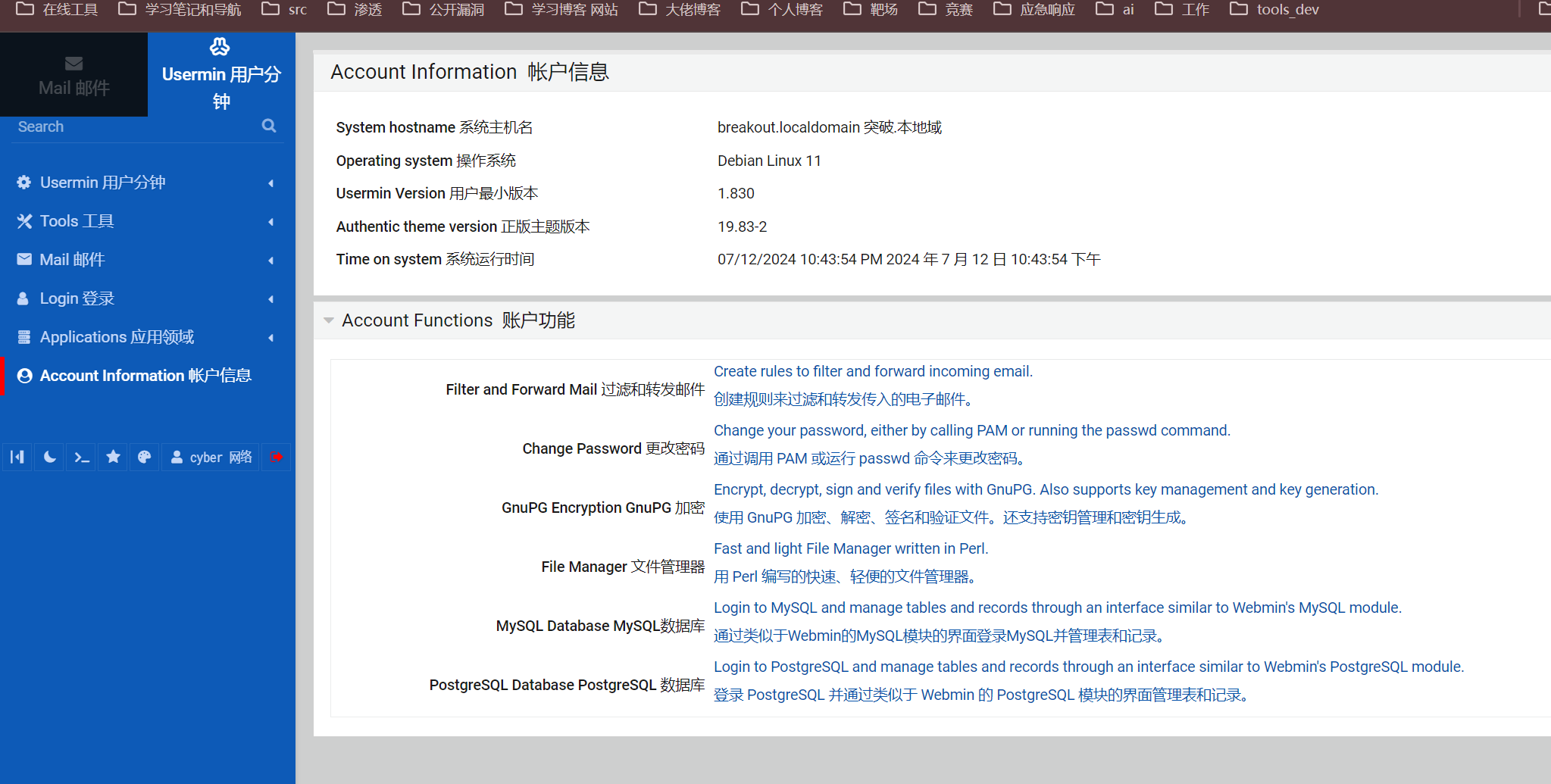Viewport: 1551px width, 784px height.
Task: Open the ai bookmarks folder
Action: [x=1115, y=10]
